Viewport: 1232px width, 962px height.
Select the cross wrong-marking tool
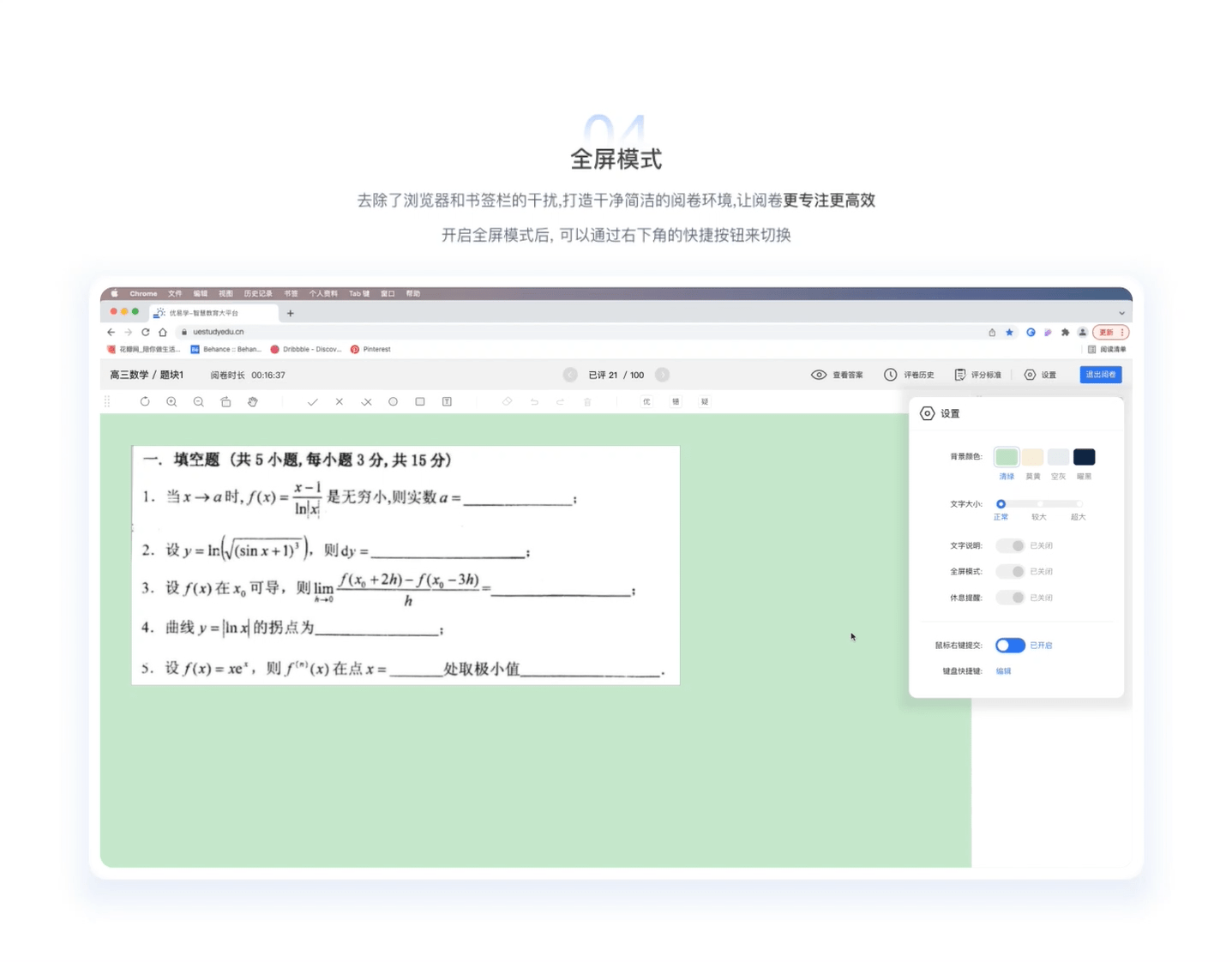340,401
